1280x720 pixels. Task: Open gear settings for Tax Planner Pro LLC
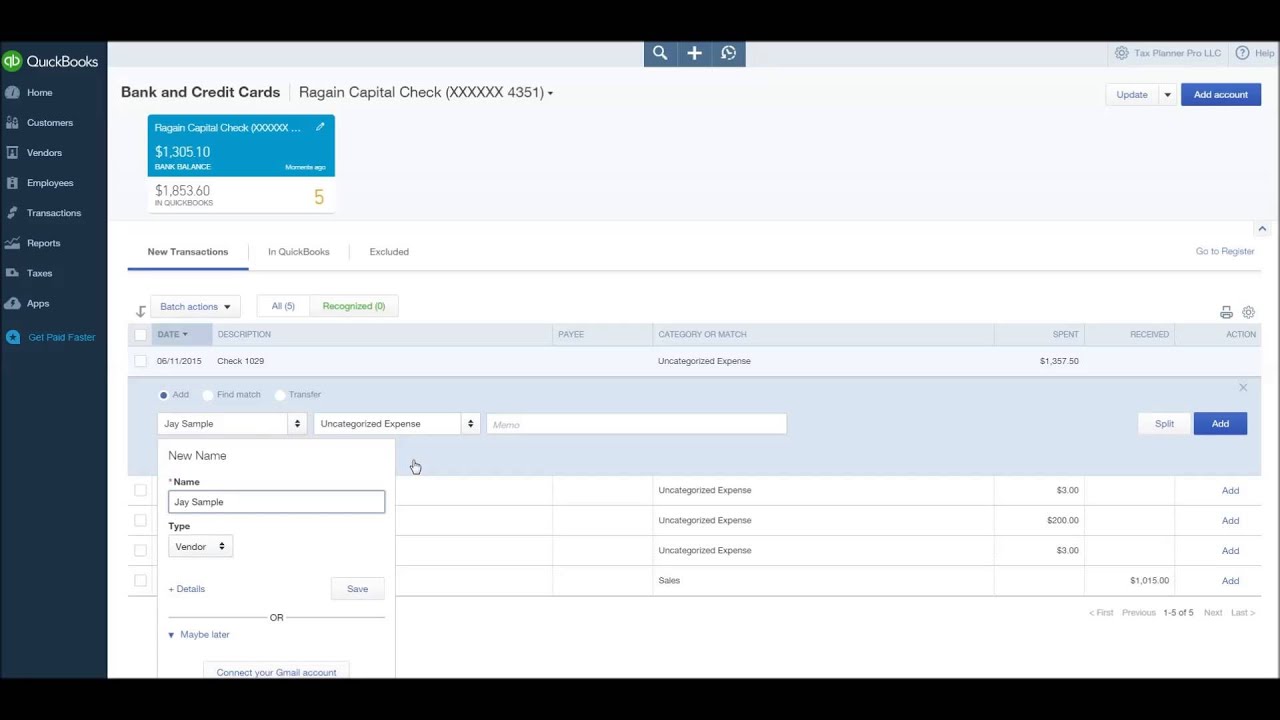pos(1121,53)
